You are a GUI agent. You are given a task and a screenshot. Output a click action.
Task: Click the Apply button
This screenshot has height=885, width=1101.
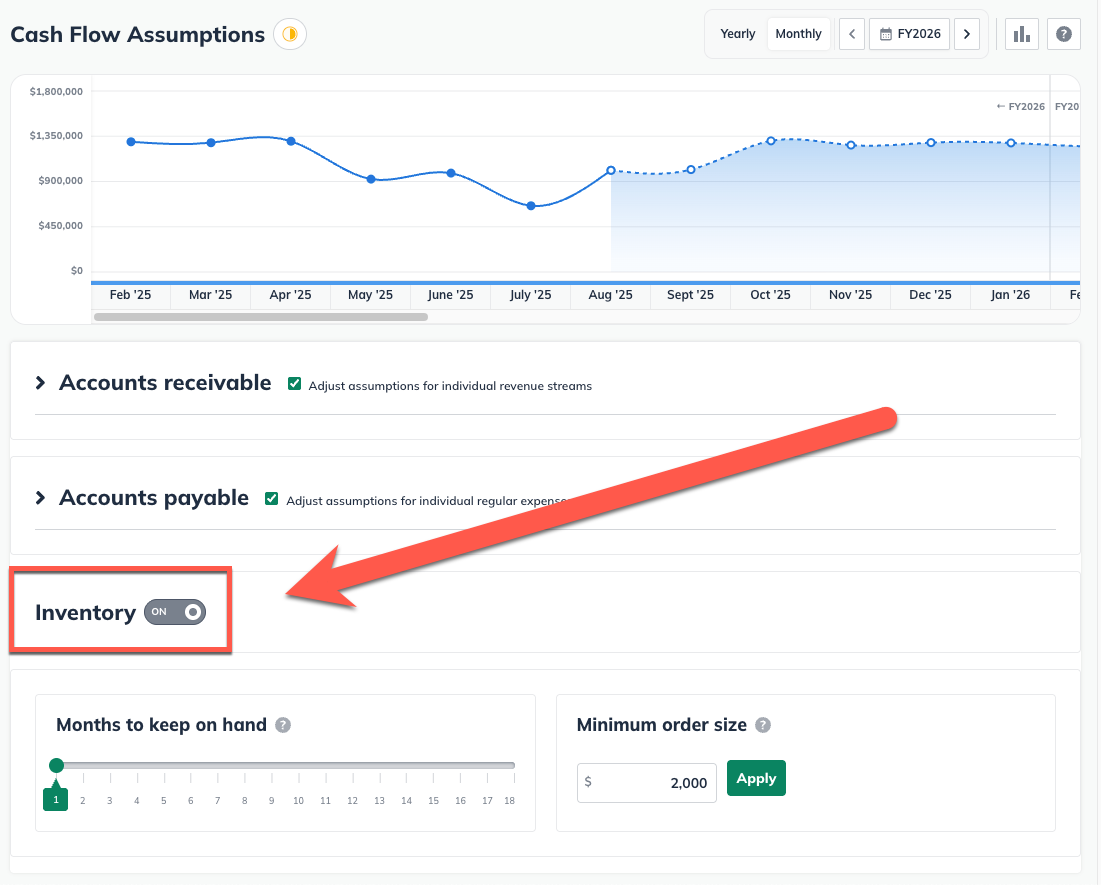click(x=756, y=778)
